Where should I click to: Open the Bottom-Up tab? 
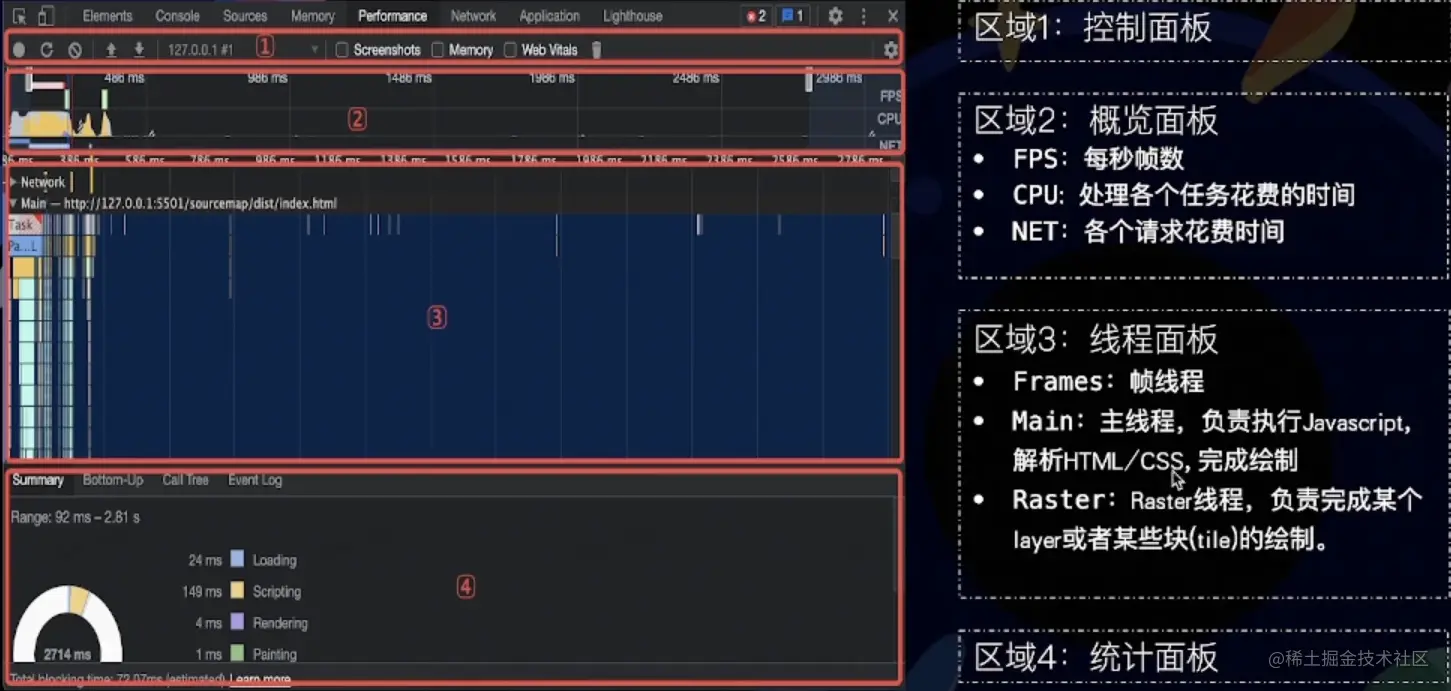click(113, 480)
